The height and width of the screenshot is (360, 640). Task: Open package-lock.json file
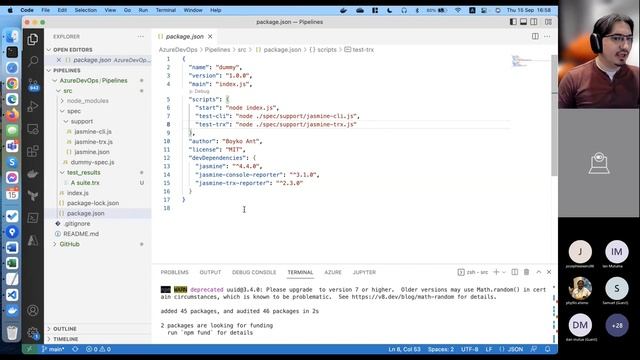point(93,203)
